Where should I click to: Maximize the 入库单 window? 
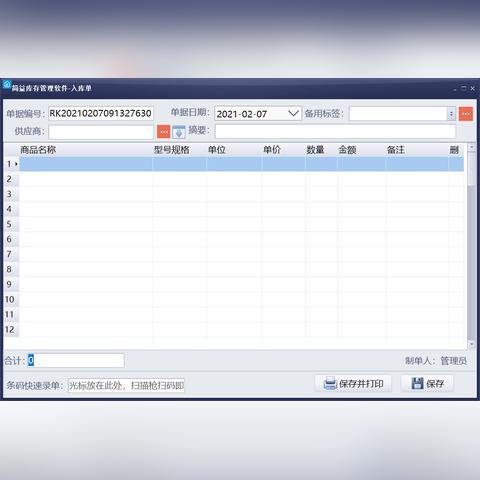click(x=464, y=88)
